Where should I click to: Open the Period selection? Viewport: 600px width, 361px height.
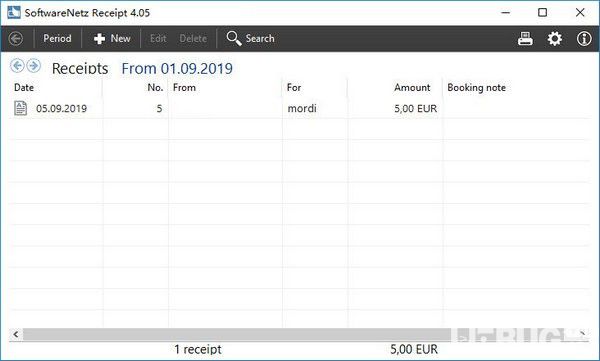(57, 39)
